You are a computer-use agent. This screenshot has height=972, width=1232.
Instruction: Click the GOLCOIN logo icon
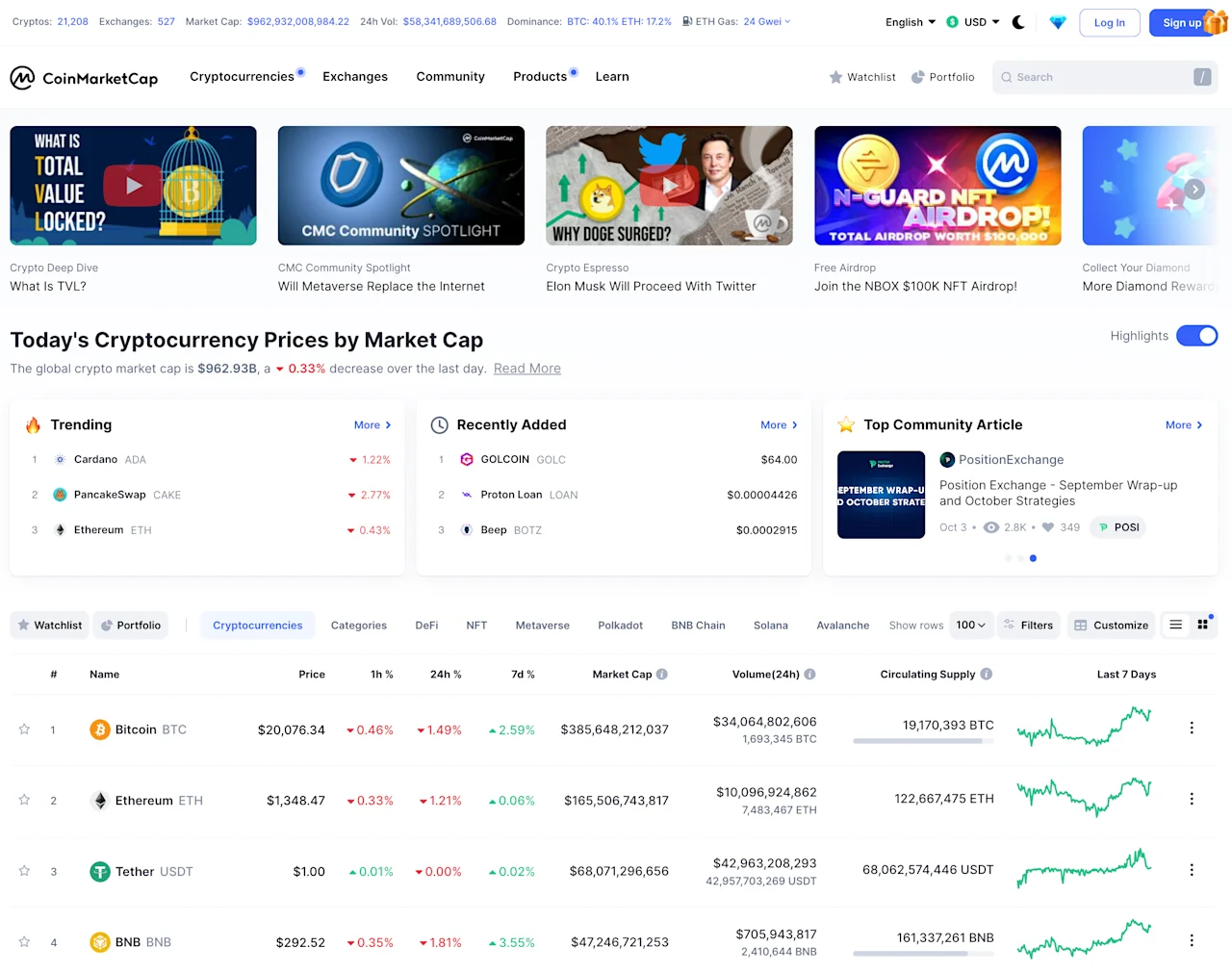467,460
